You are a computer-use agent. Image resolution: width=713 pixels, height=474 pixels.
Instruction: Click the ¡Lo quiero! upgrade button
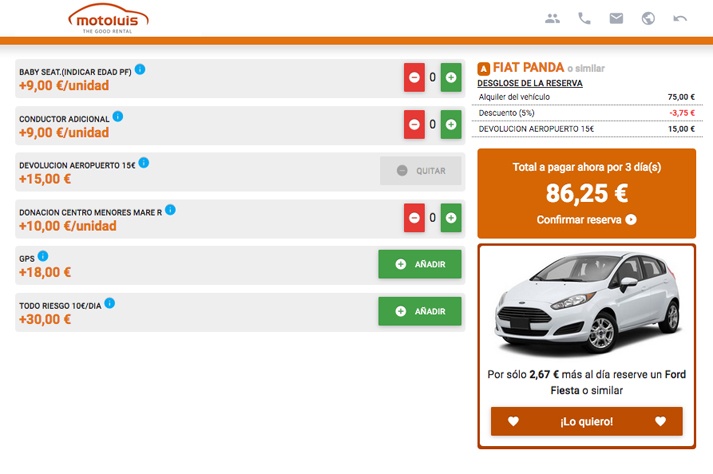click(x=587, y=422)
